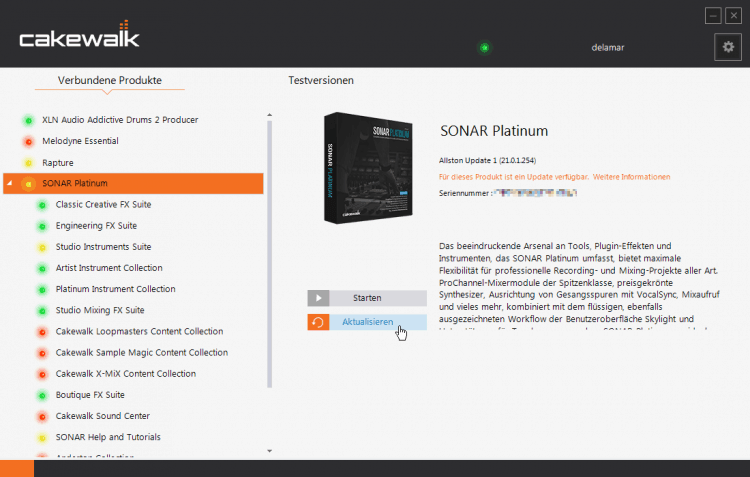Select Cakewalk Sound Center

pos(103,416)
